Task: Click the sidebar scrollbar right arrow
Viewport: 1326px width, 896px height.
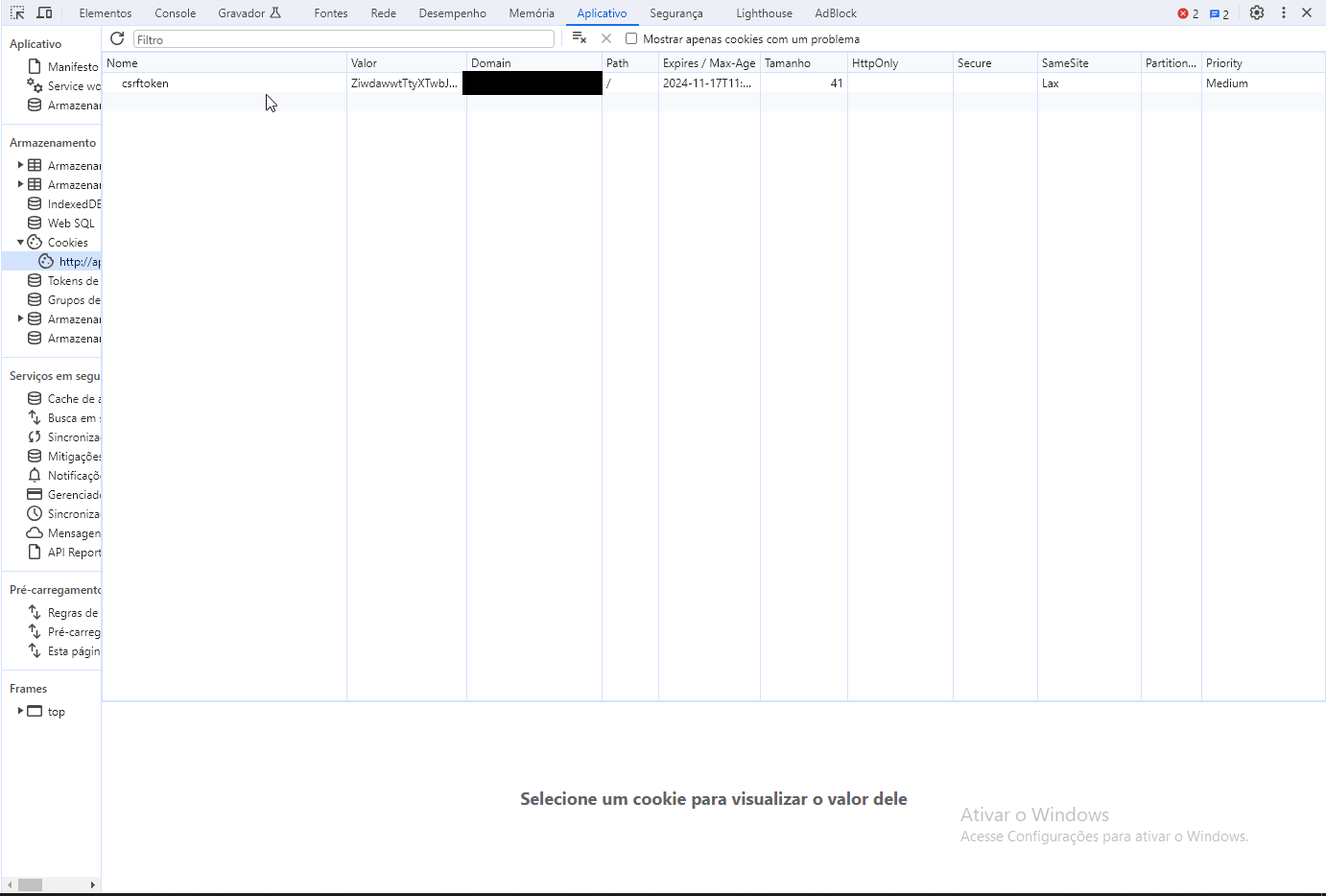Action: tap(93, 884)
